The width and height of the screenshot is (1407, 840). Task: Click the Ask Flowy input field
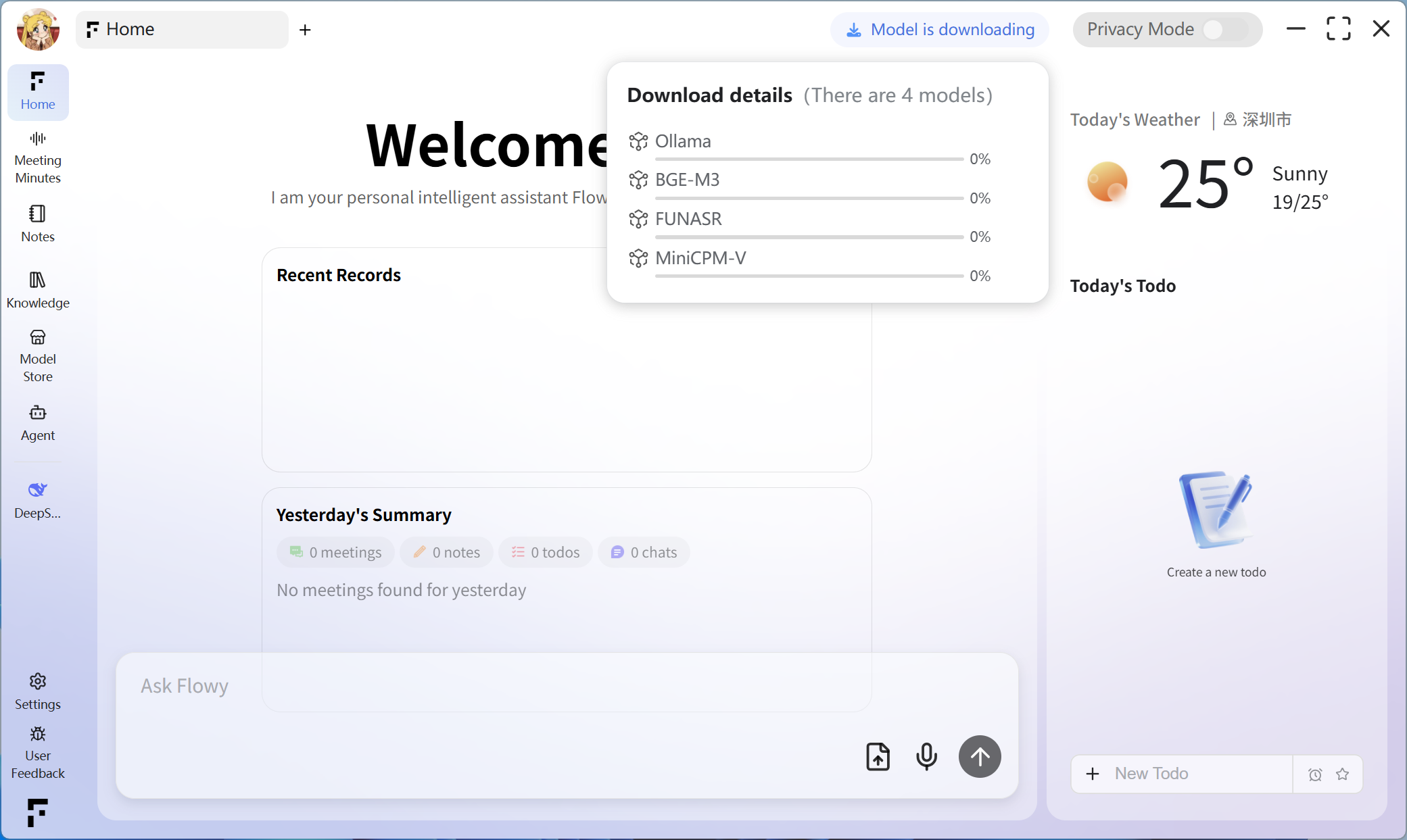click(473, 687)
